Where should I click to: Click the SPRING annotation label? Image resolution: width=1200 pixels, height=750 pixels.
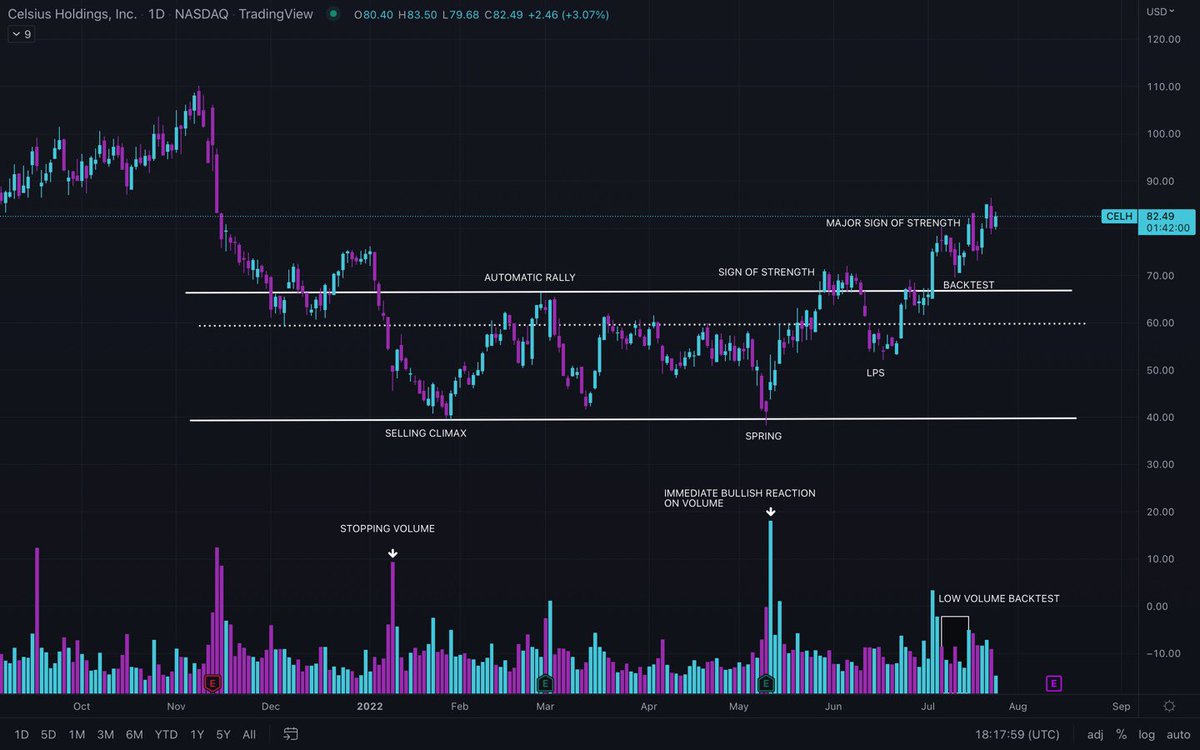click(x=763, y=436)
